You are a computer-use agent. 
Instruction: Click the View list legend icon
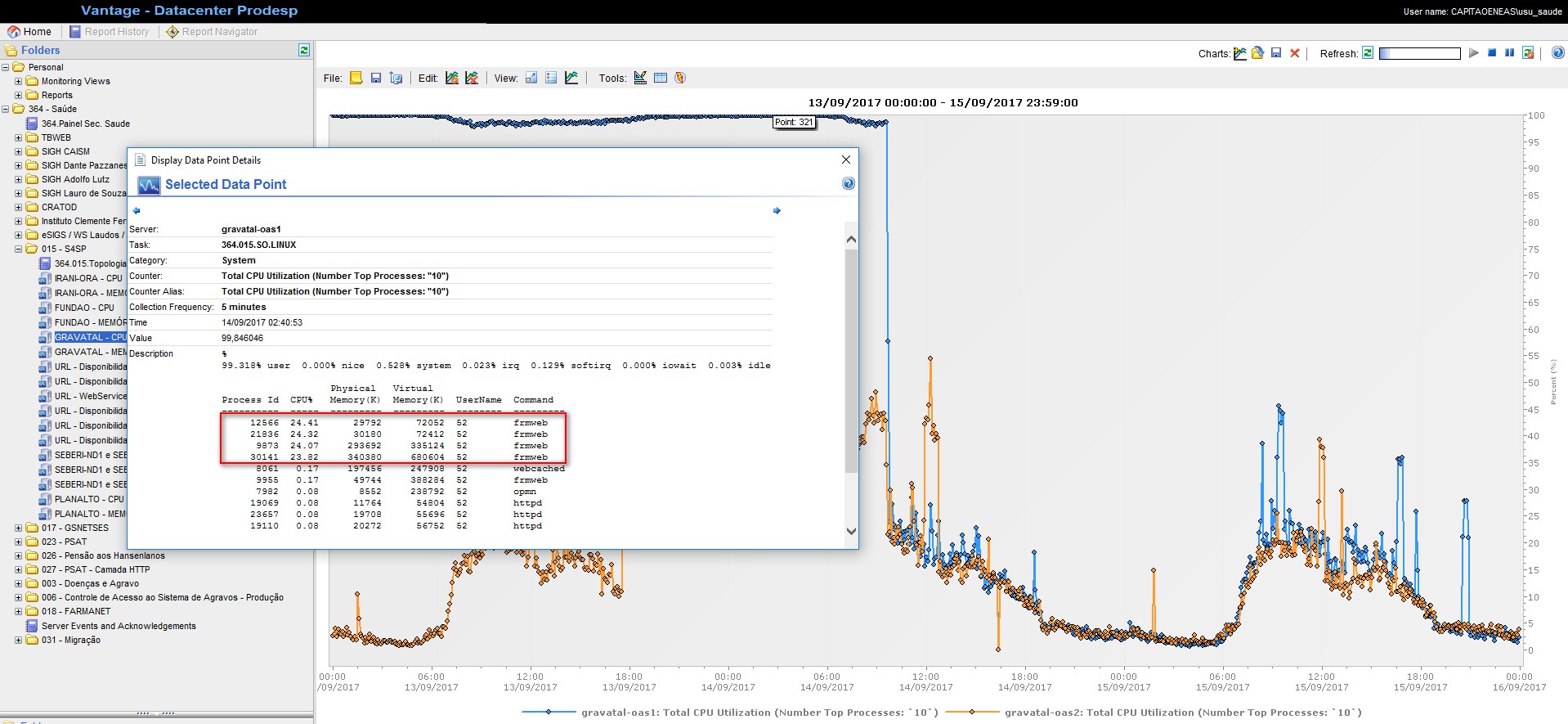(551, 78)
